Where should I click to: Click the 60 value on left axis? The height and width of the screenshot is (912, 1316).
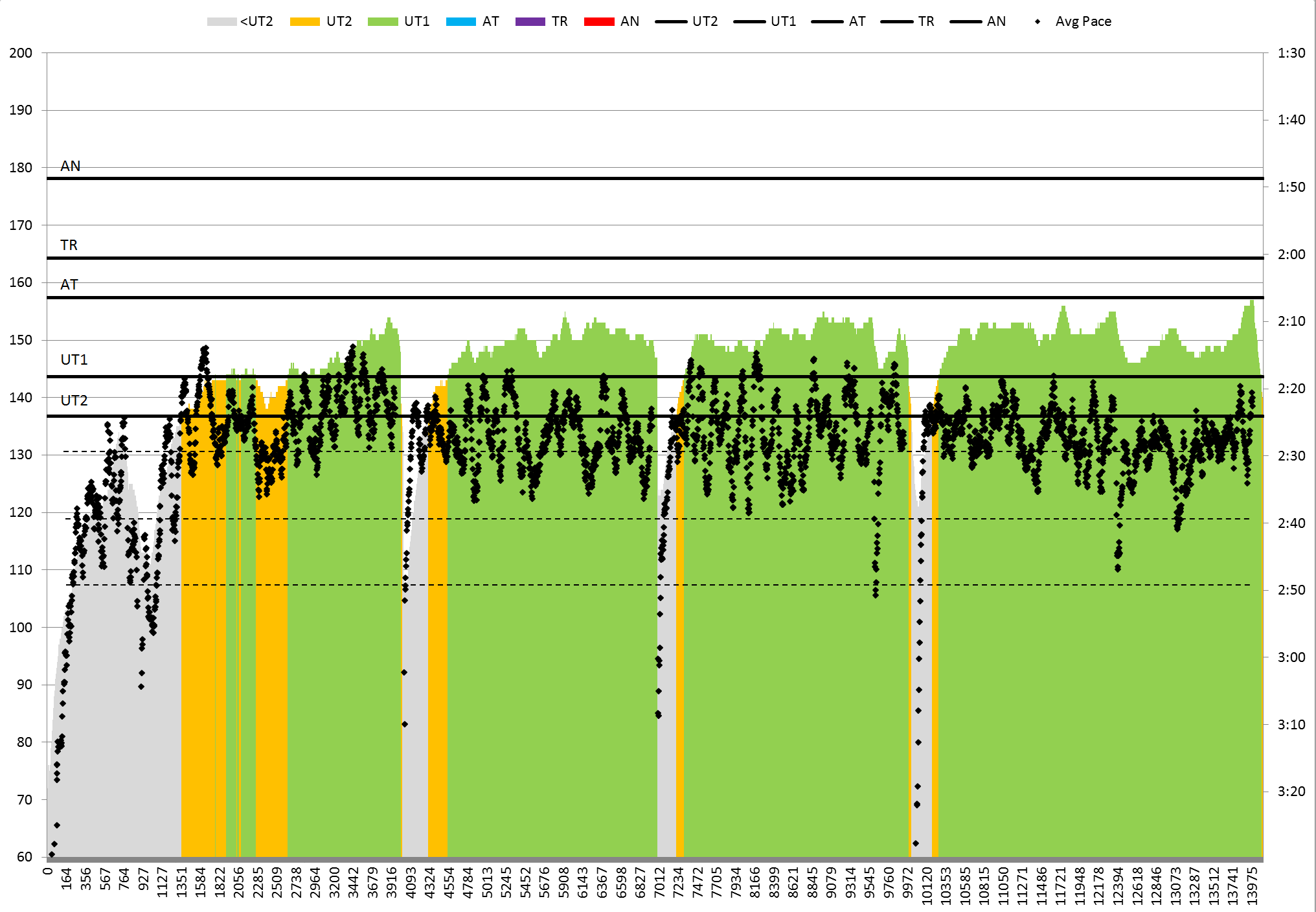[x=24, y=856]
